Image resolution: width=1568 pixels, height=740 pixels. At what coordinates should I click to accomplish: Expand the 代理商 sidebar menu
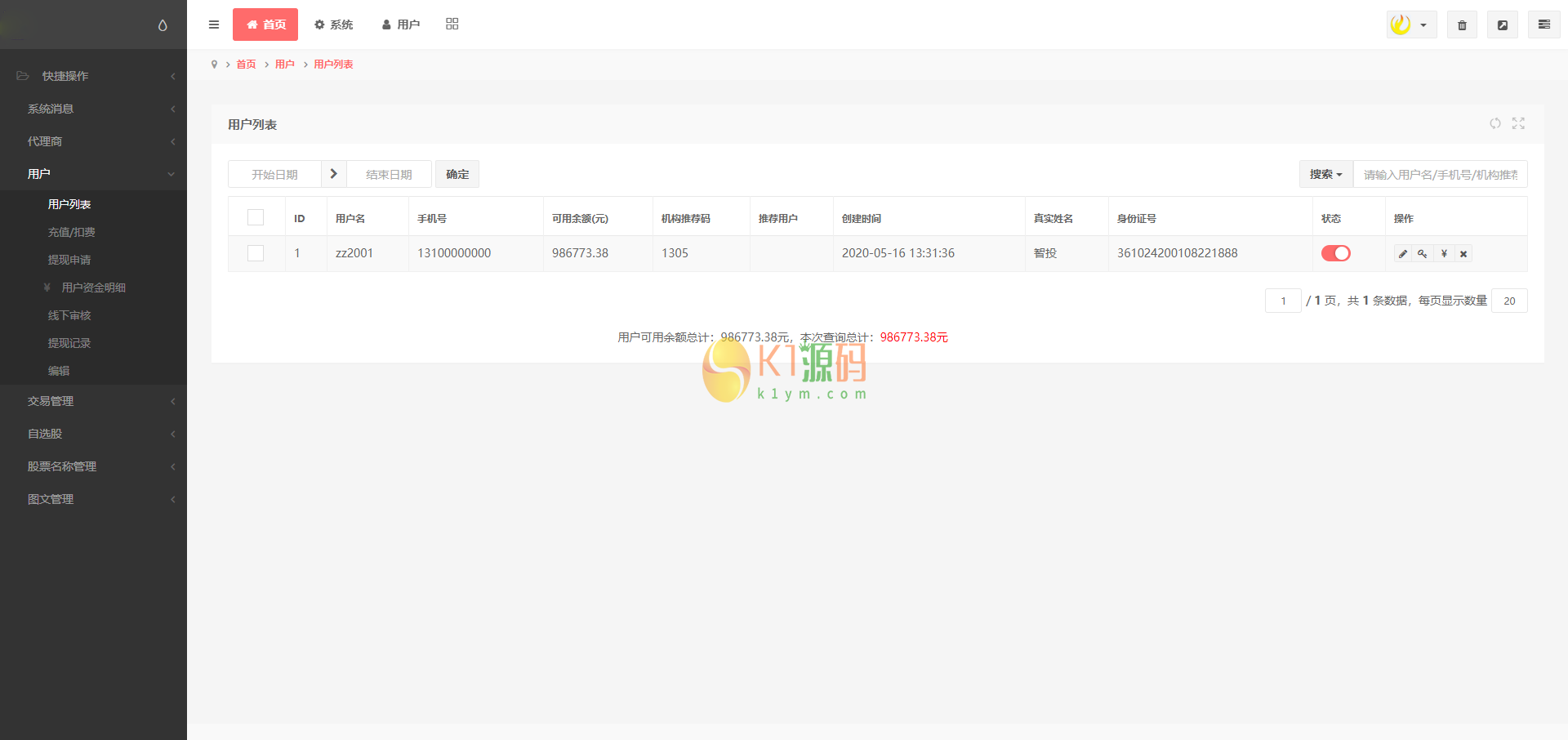click(93, 141)
